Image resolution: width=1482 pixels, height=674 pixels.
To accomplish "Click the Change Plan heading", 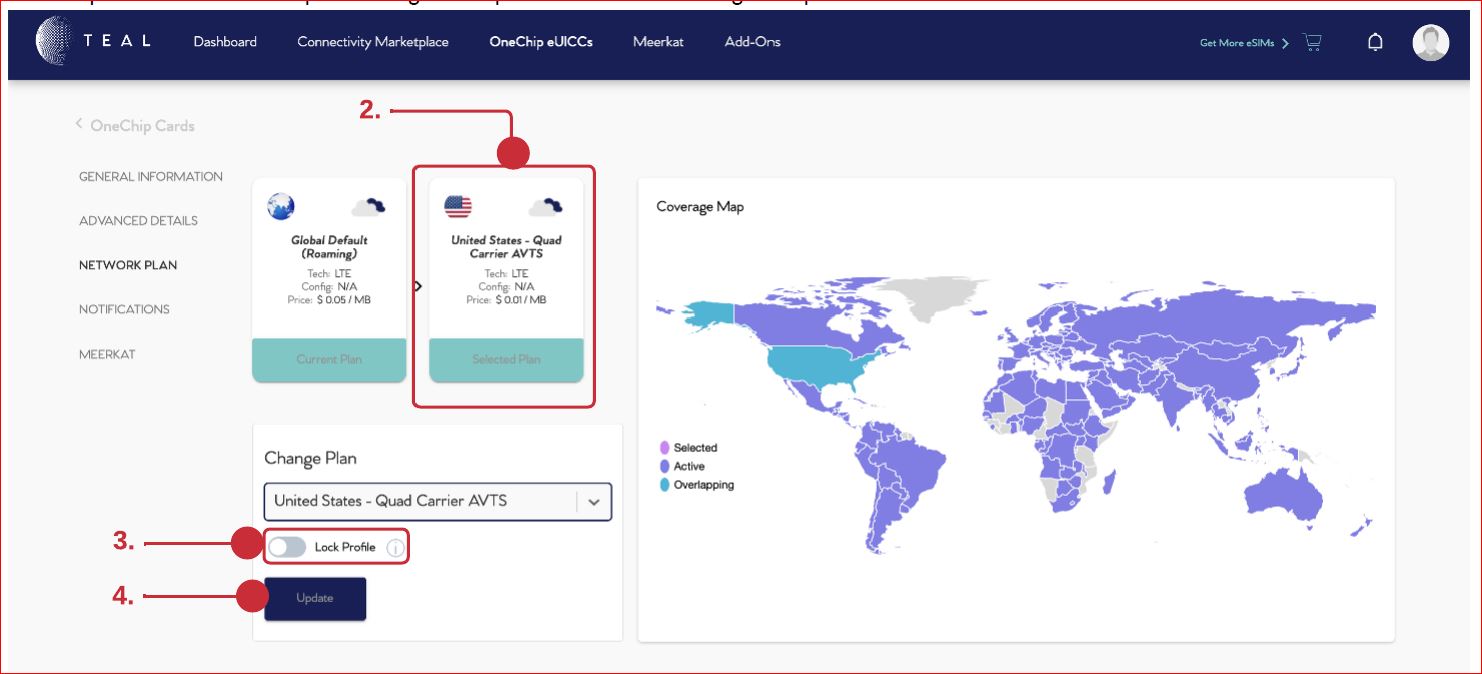I will [310, 458].
